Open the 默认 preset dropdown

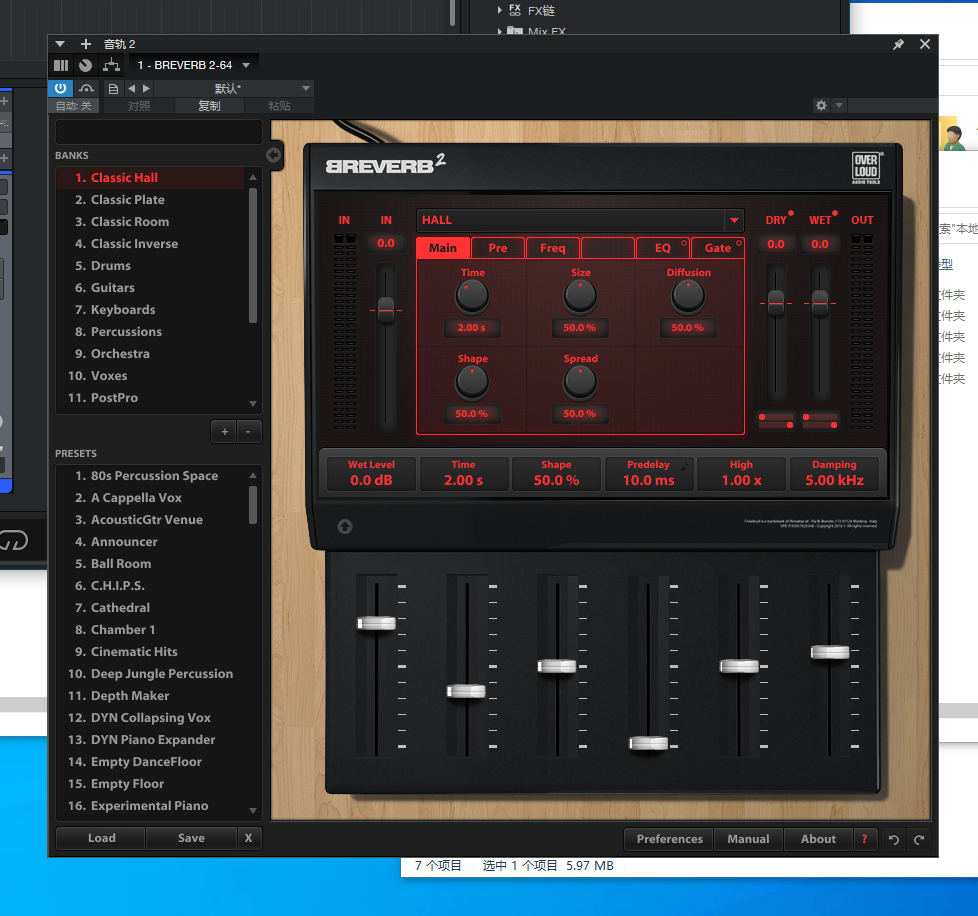pyautogui.click(x=306, y=89)
